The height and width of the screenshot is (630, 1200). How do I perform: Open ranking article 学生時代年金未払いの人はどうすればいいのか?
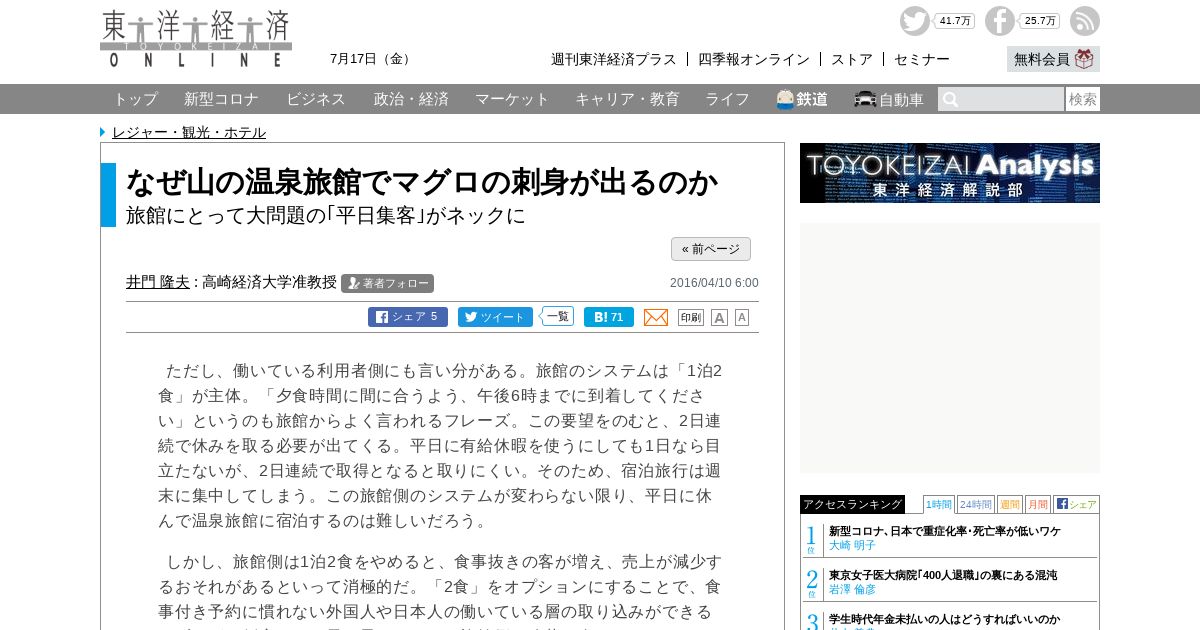tap(944, 619)
